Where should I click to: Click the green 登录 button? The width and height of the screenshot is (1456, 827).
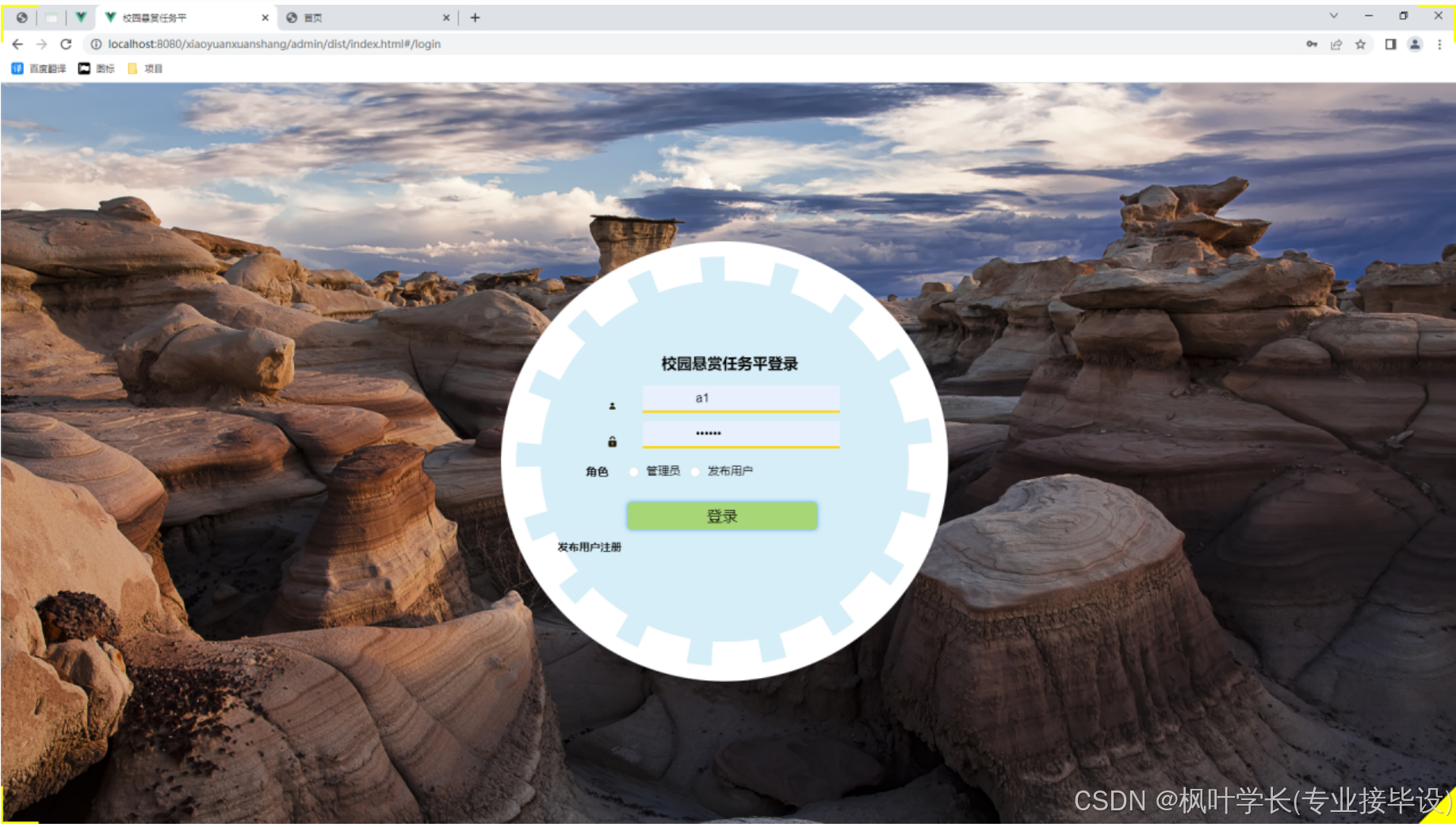click(722, 516)
